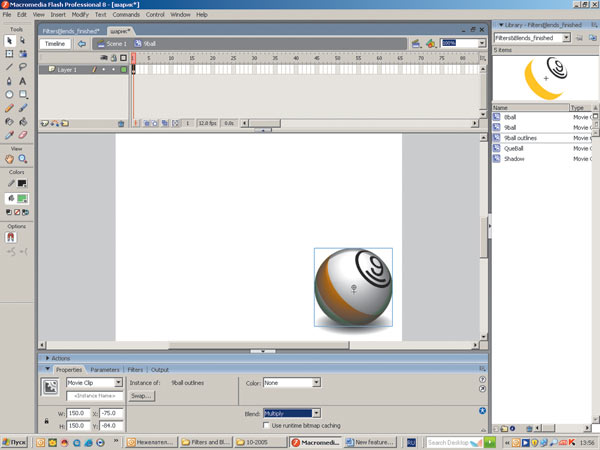Image resolution: width=600 pixels, height=450 pixels.
Task: Toggle outline mode square for Layer 1
Action: [123, 70]
